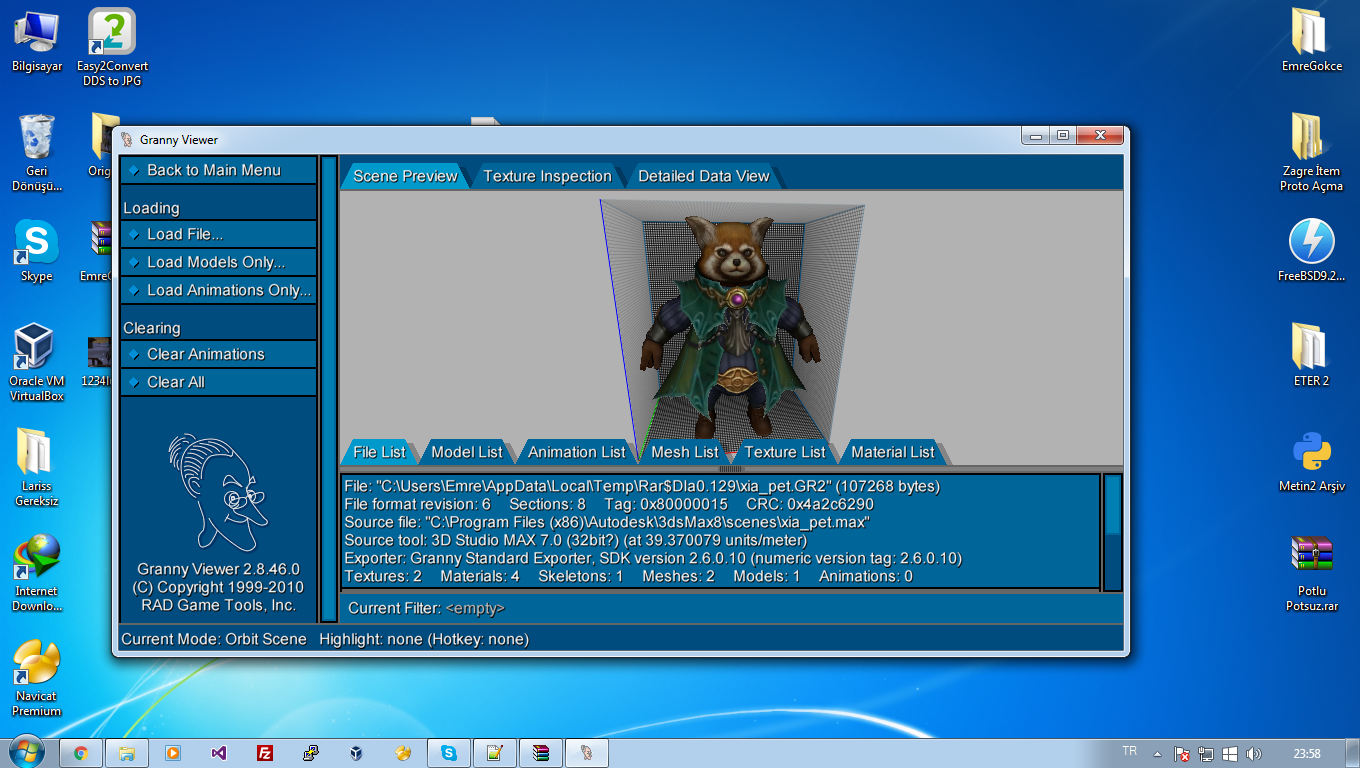The image size is (1360, 768).
Task: Open the Action Center flag tray icon
Action: (x=1182, y=754)
